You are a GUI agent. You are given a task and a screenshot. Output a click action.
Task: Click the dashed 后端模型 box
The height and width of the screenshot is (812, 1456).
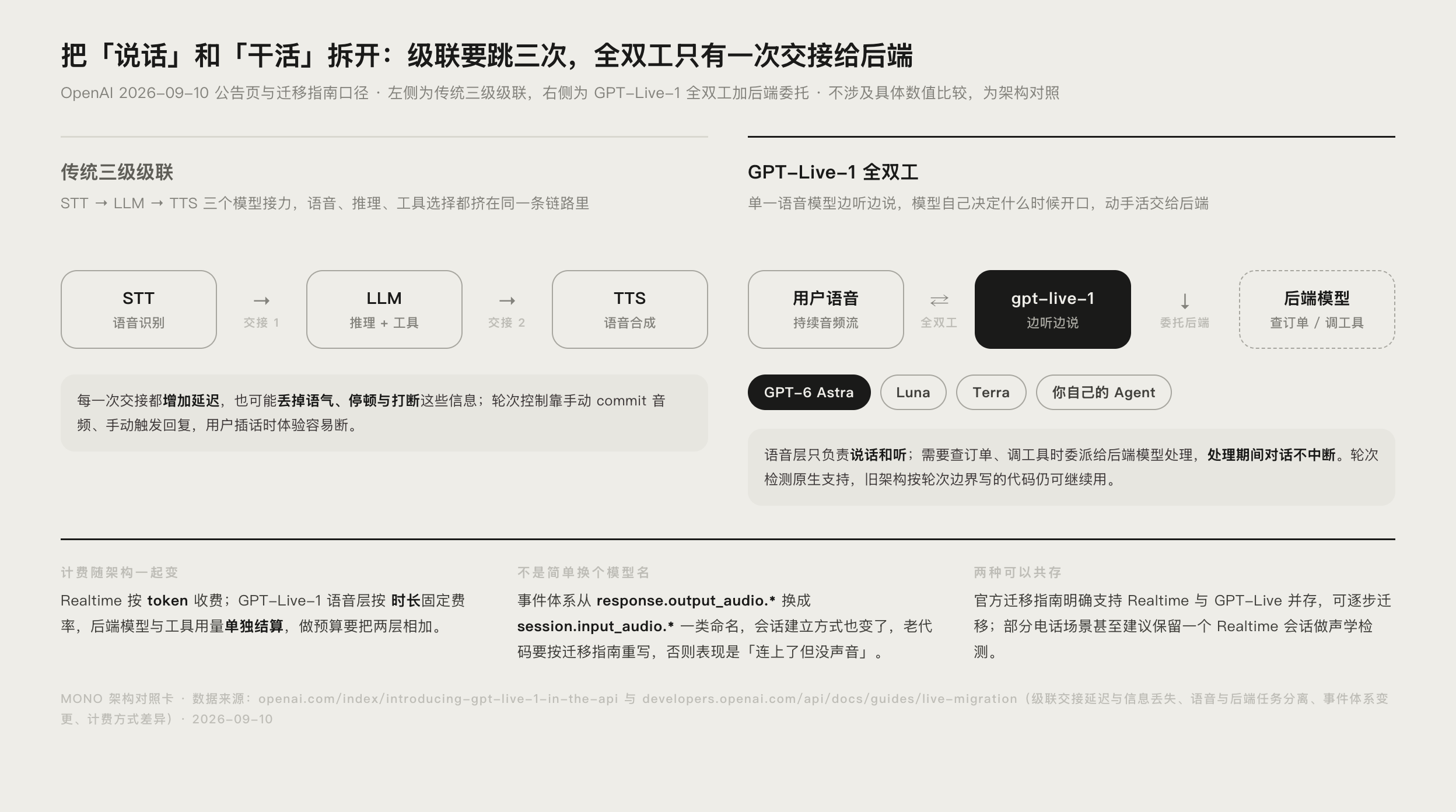tap(1317, 309)
